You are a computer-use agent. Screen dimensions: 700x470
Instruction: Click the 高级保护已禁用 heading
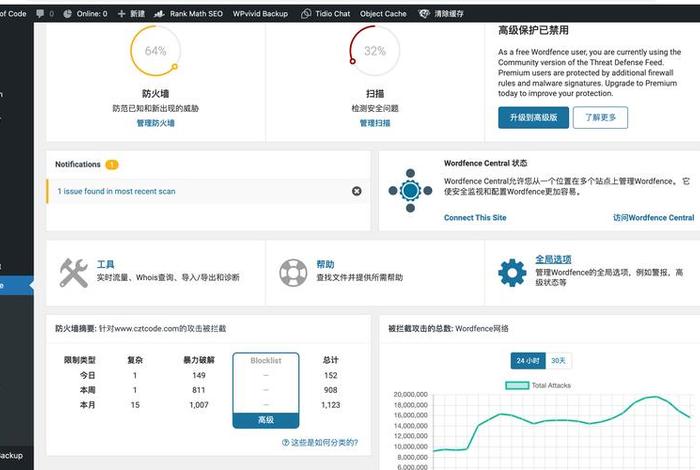point(533,30)
